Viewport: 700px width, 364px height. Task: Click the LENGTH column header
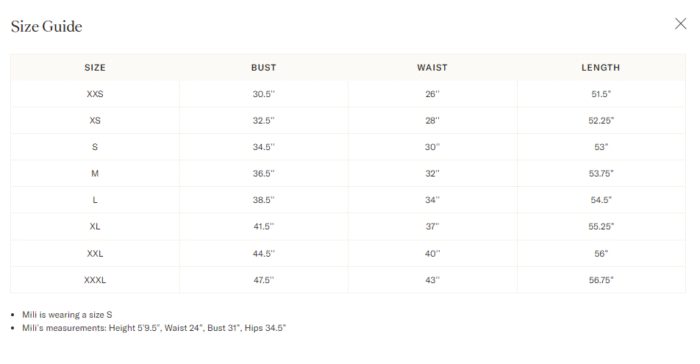click(x=600, y=67)
